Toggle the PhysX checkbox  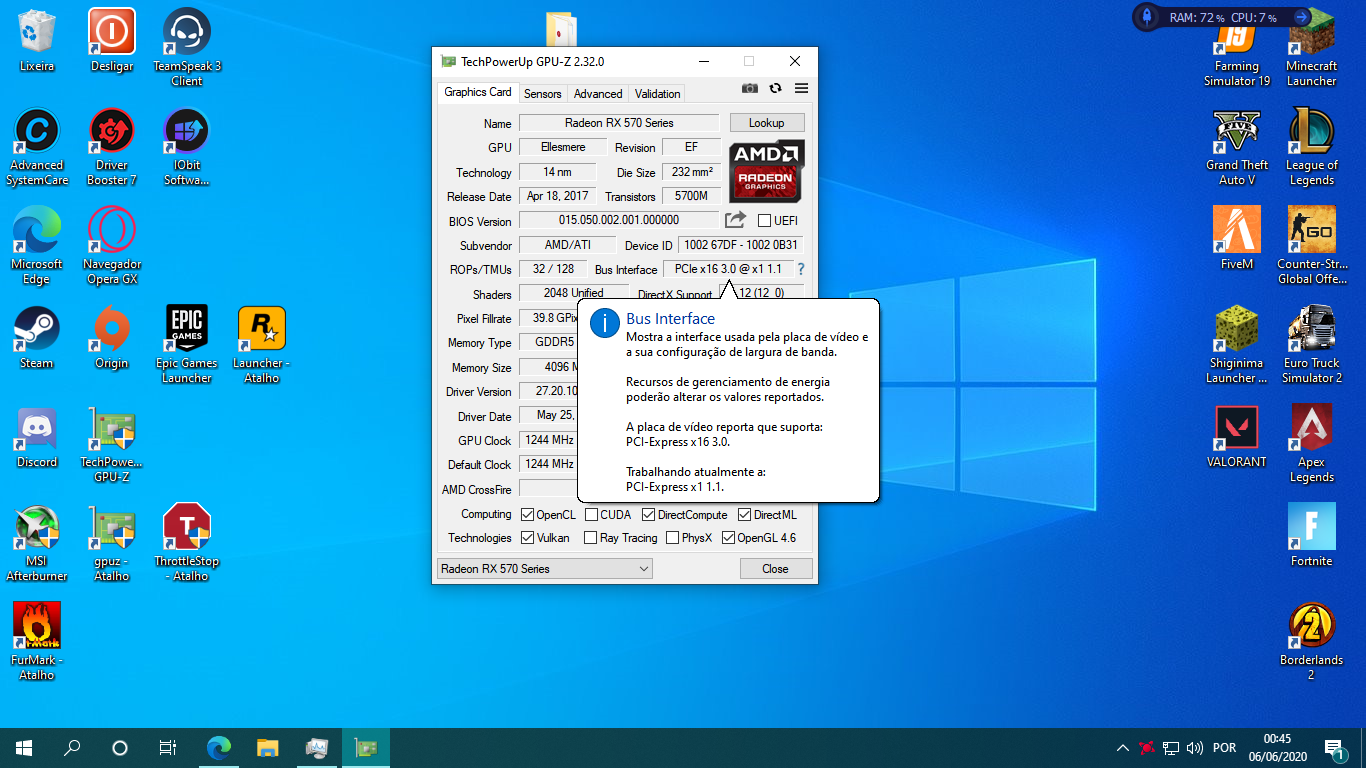coord(672,538)
